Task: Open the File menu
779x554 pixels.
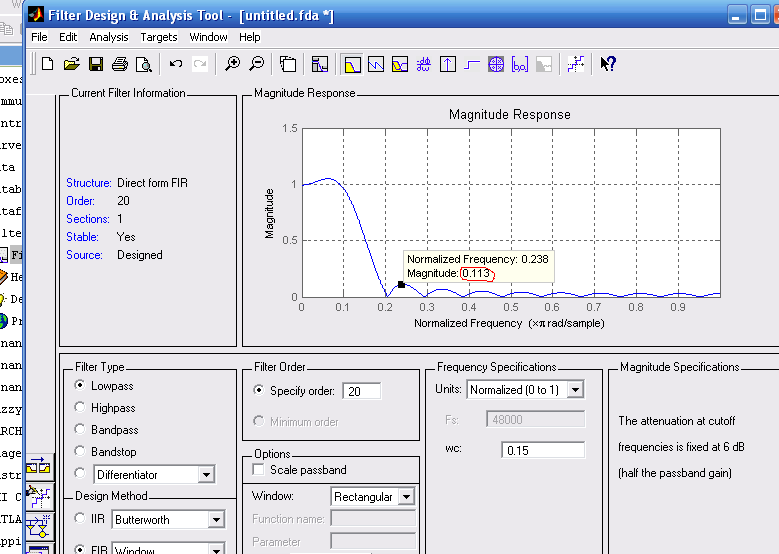Action: click(39, 37)
